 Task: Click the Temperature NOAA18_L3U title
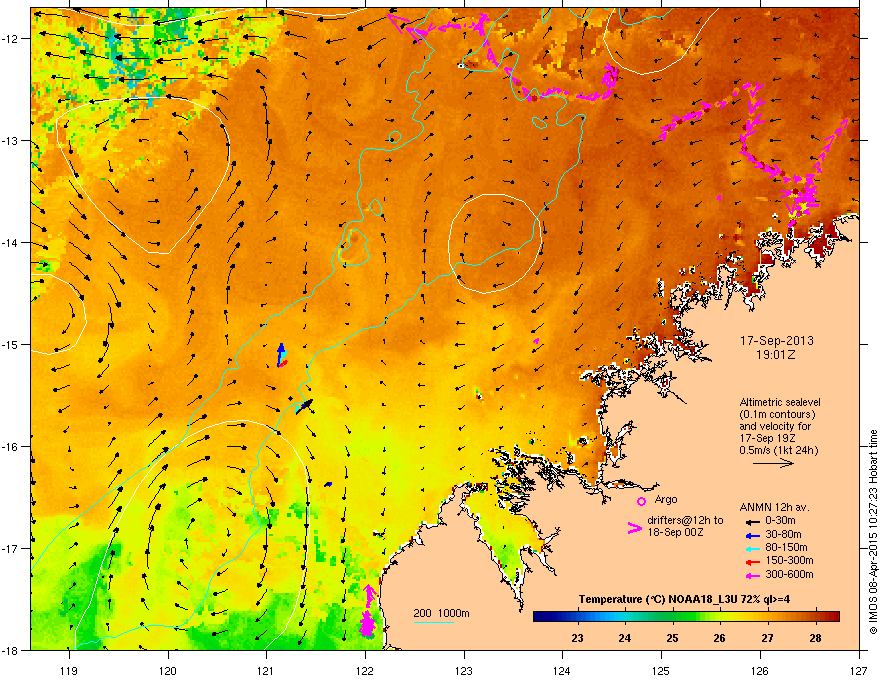coord(684,599)
